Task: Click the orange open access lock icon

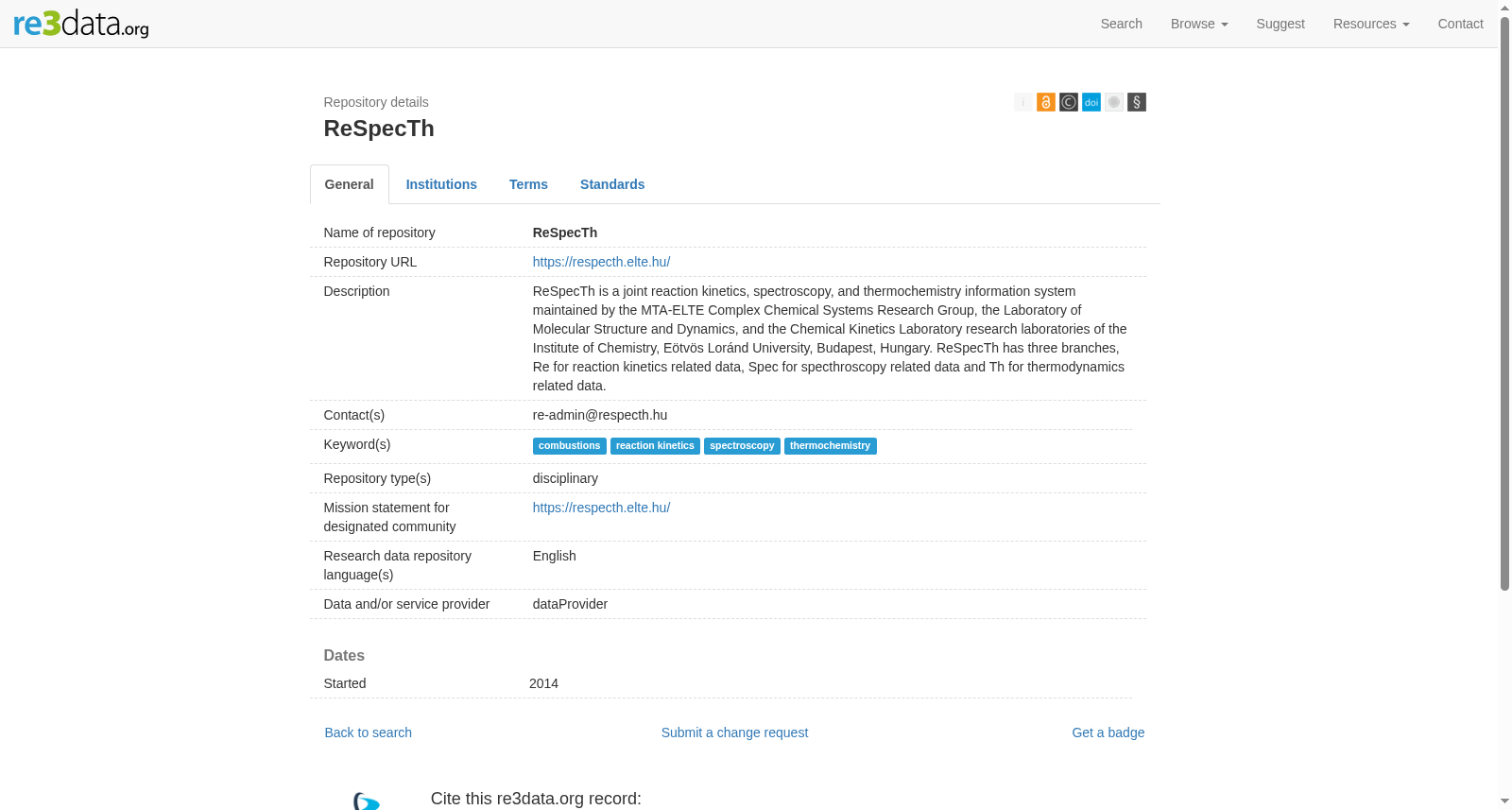Action: (1045, 102)
